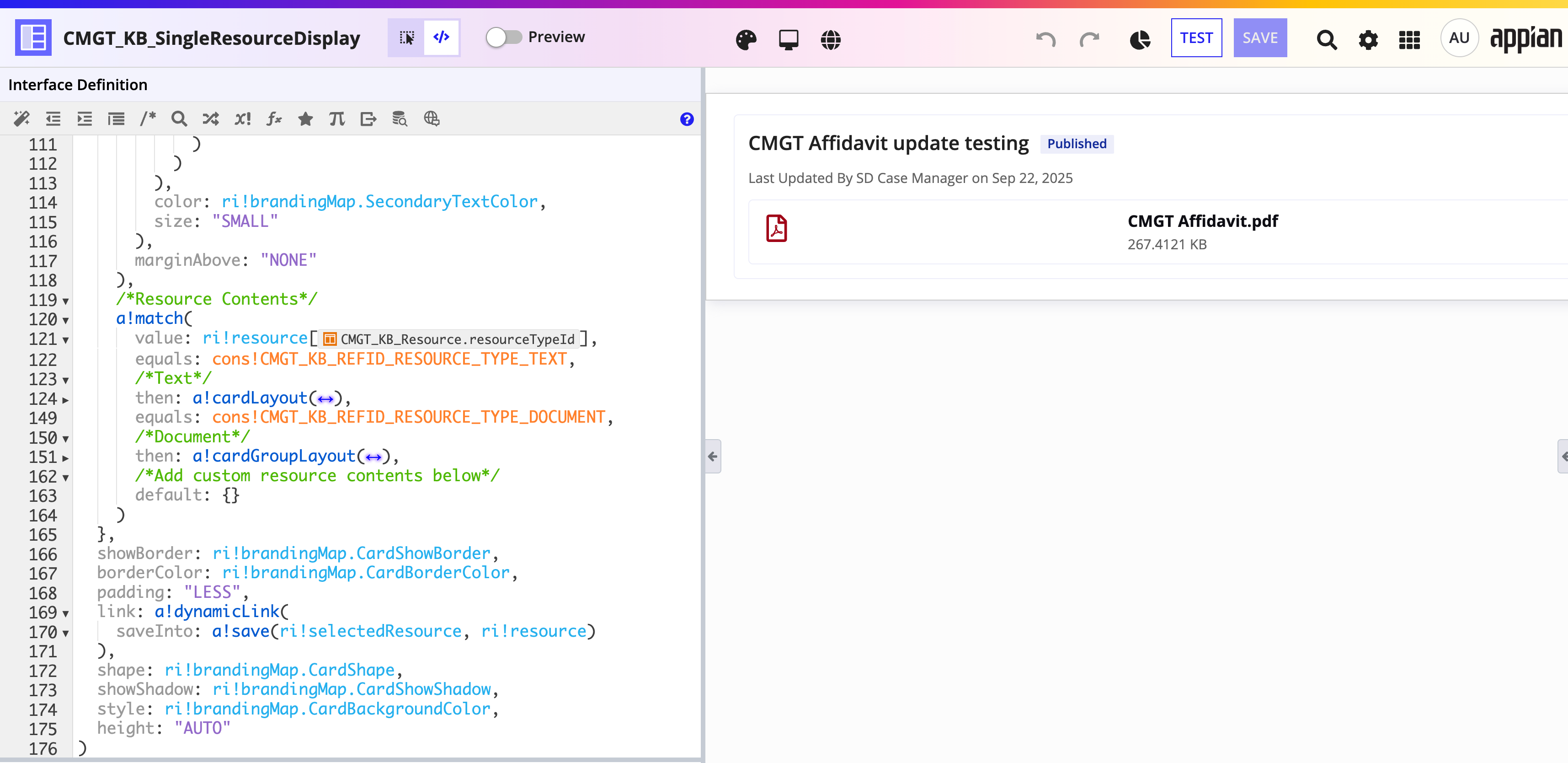Open the CMGT Affidavit.pdf file name
Image resolution: width=1568 pixels, height=763 pixels.
click(1202, 221)
